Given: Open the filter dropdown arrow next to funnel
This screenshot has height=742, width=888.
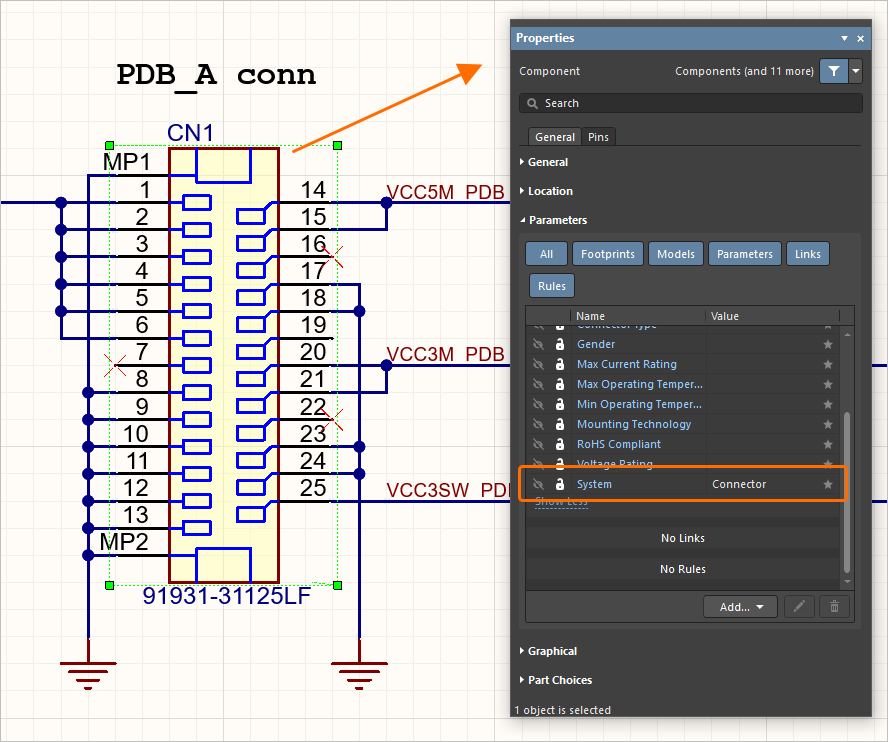Looking at the screenshot, I should point(856,71).
